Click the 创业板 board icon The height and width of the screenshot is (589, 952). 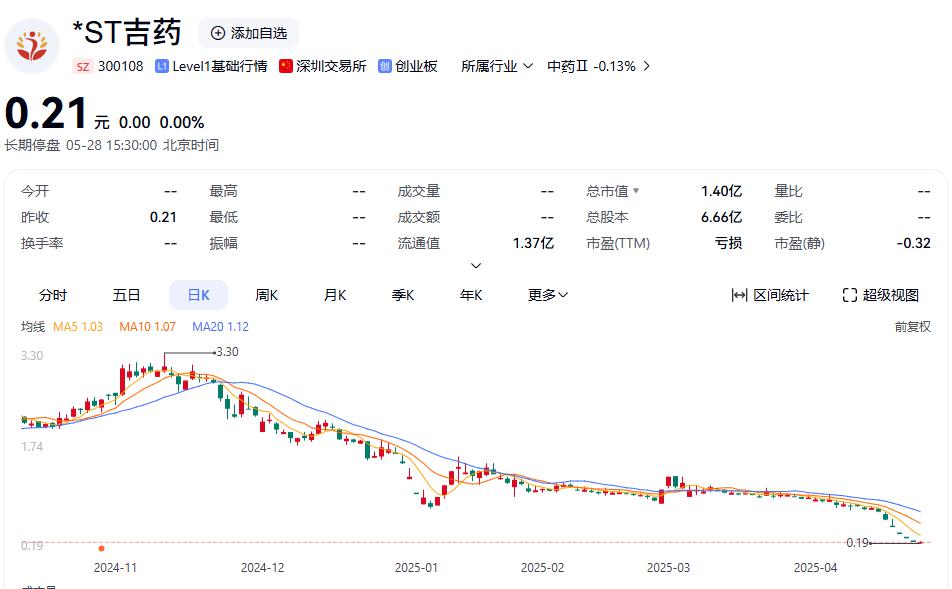(384, 66)
